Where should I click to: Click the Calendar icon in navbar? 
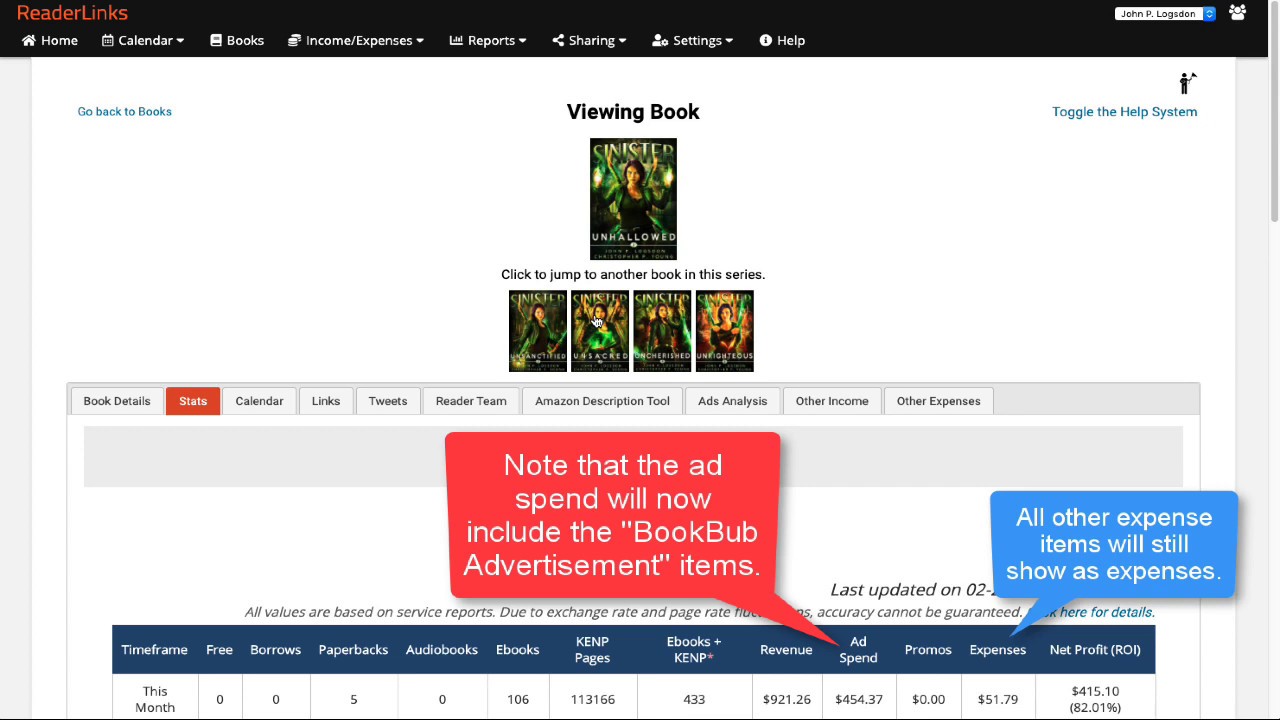pyautogui.click(x=108, y=40)
